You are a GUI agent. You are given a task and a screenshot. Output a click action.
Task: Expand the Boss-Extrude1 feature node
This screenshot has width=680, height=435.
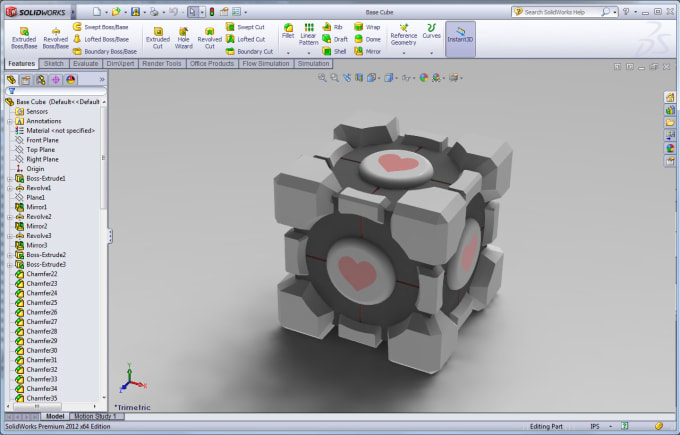[10, 179]
